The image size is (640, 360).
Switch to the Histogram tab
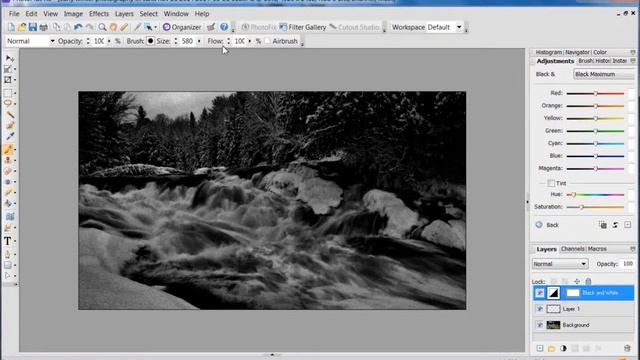click(549, 52)
